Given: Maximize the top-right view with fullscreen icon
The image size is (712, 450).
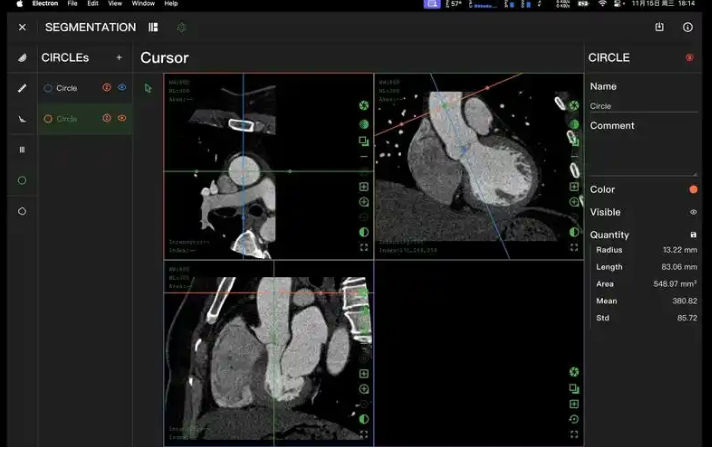Looking at the screenshot, I should [x=574, y=247].
